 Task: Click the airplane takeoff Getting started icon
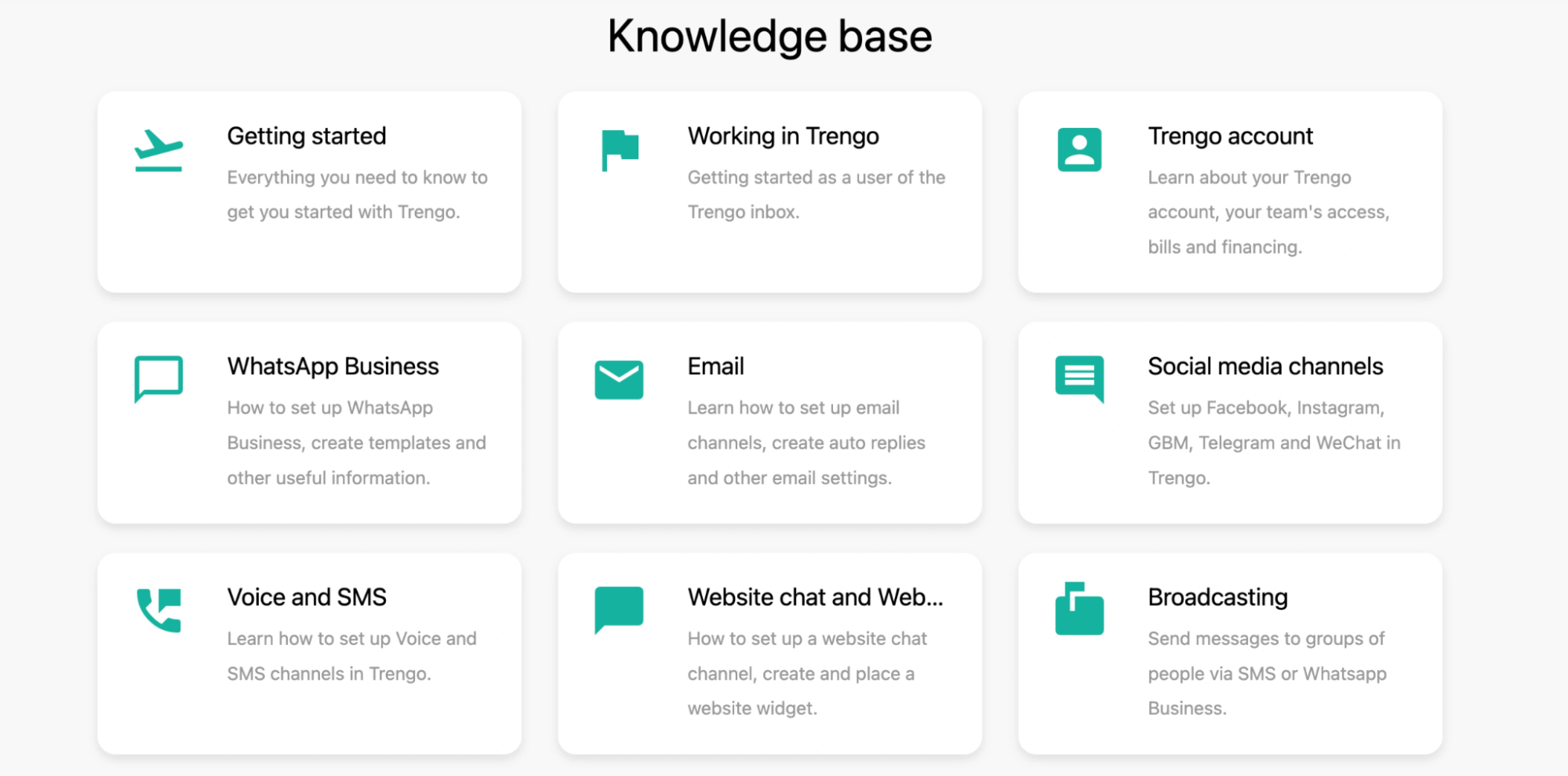click(158, 150)
